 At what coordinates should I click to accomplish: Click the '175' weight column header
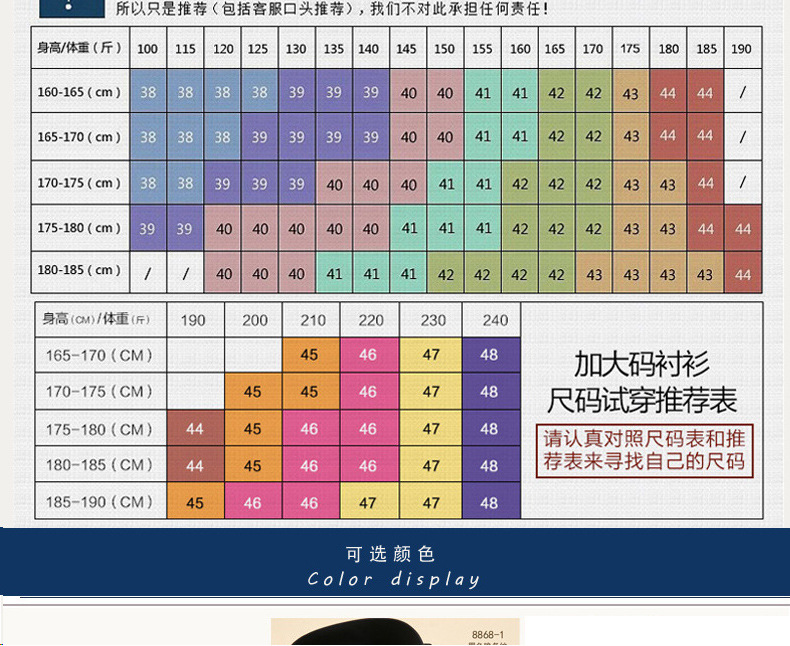(x=630, y=49)
